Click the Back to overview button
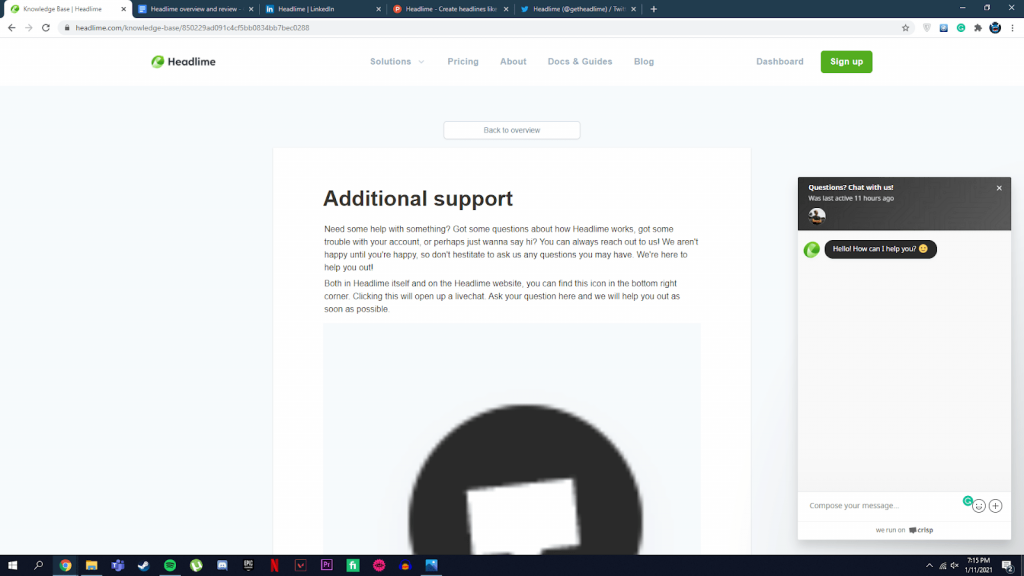 [512, 130]
